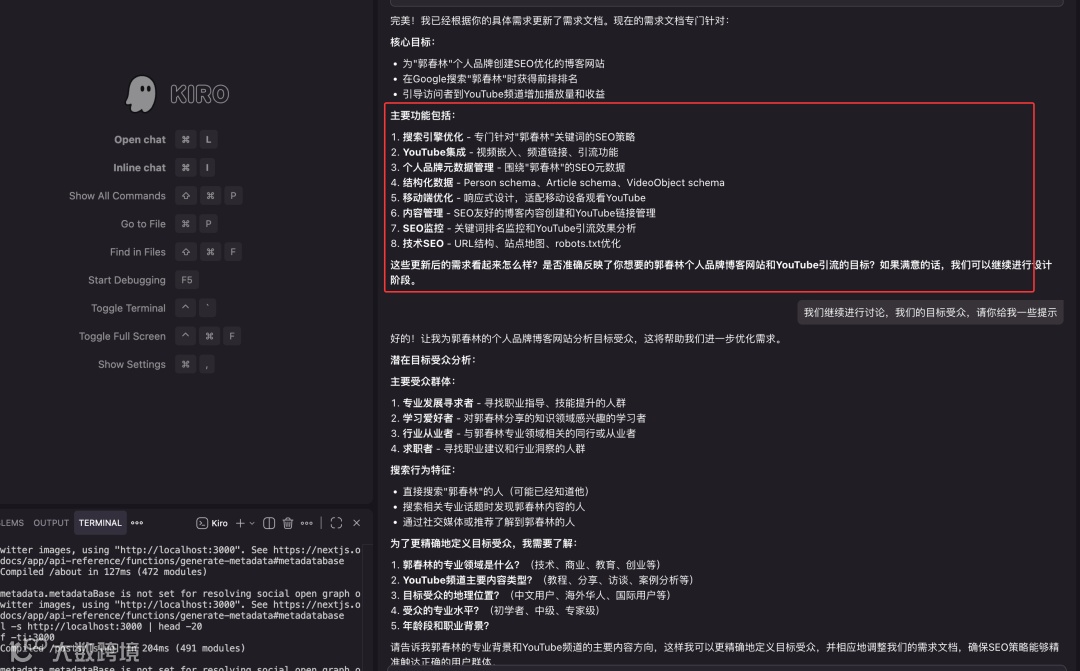Viewport: 1080px width, 671px height.
Task: Click the YouTube集成 list item
Action: tap(504, 152)
